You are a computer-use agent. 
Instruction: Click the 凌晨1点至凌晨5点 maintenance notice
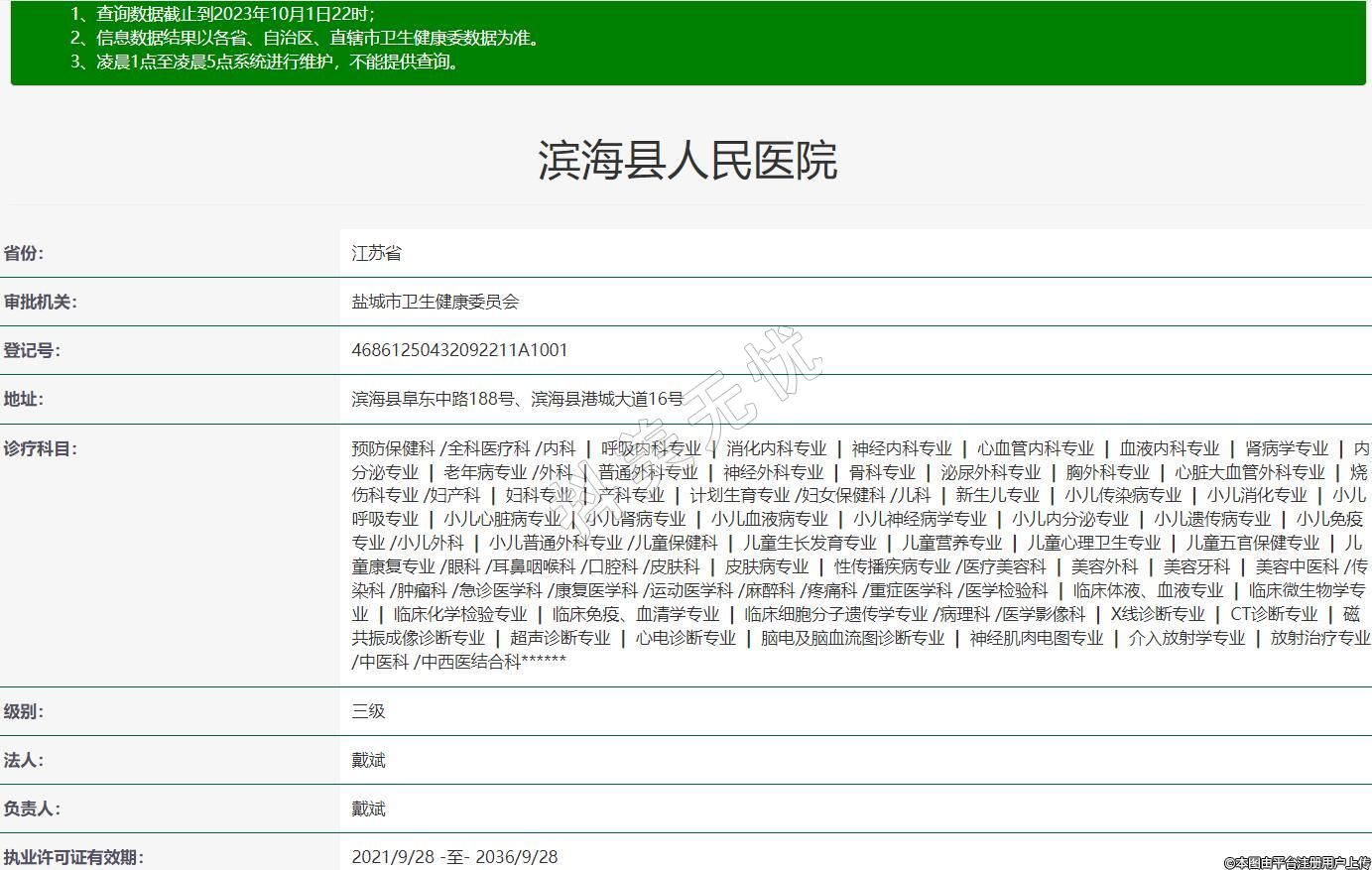[278, 62]
